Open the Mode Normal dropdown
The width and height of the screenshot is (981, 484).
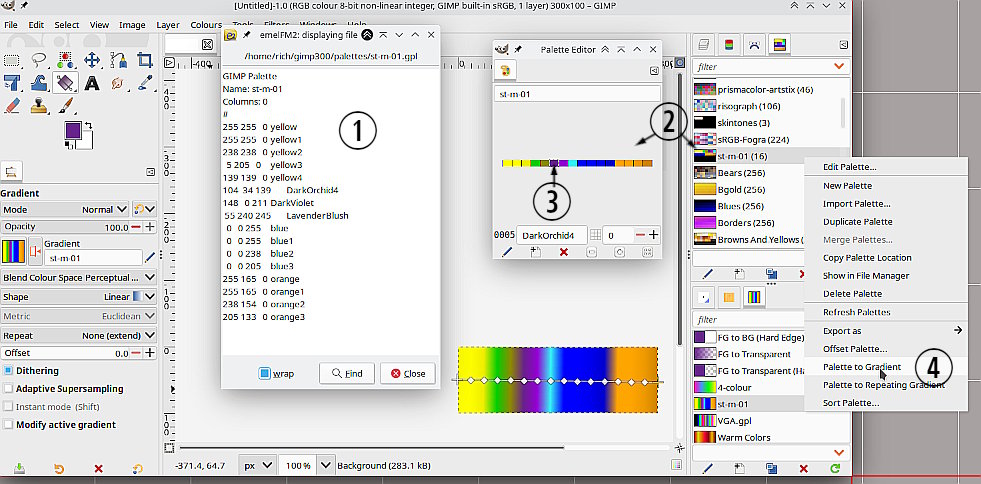point(105,210)
